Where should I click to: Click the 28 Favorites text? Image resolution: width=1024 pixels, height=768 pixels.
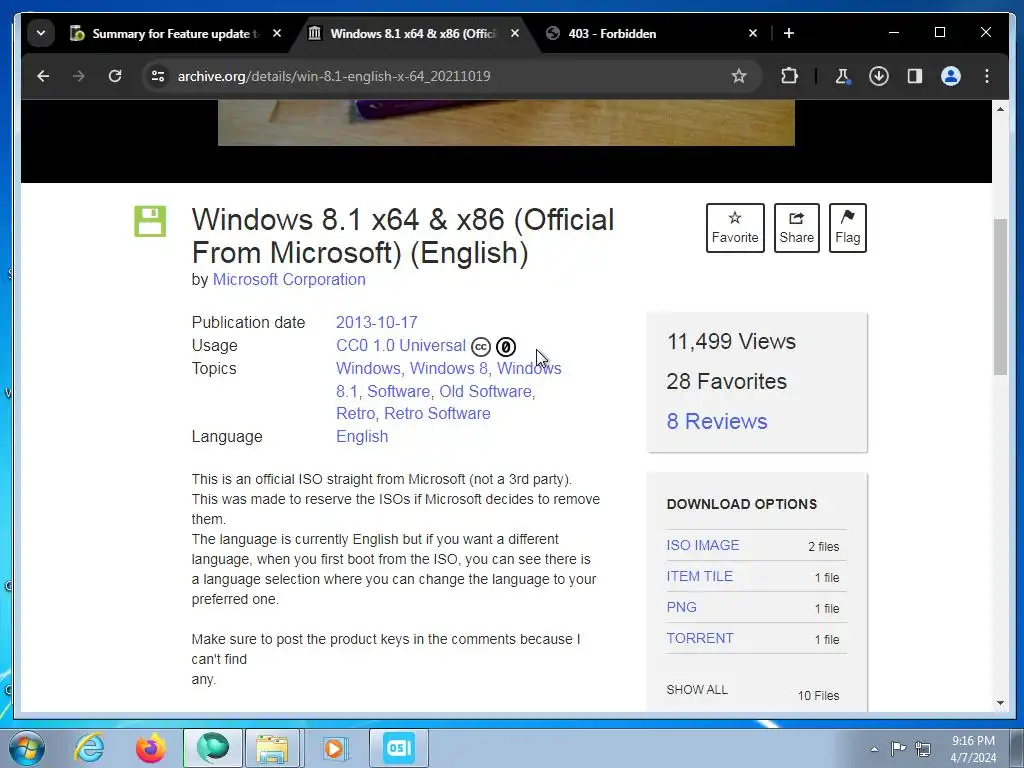(726, 381)
